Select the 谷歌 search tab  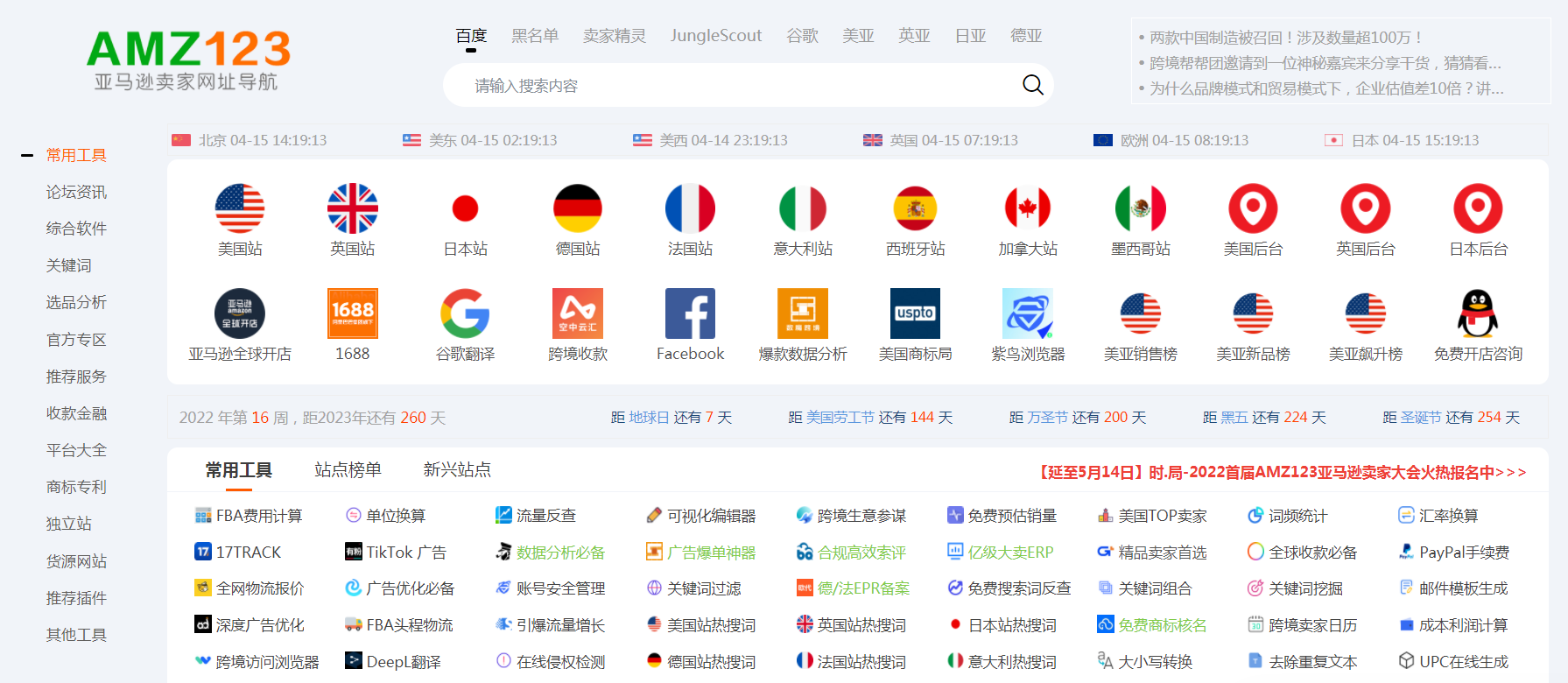[802, 36]
